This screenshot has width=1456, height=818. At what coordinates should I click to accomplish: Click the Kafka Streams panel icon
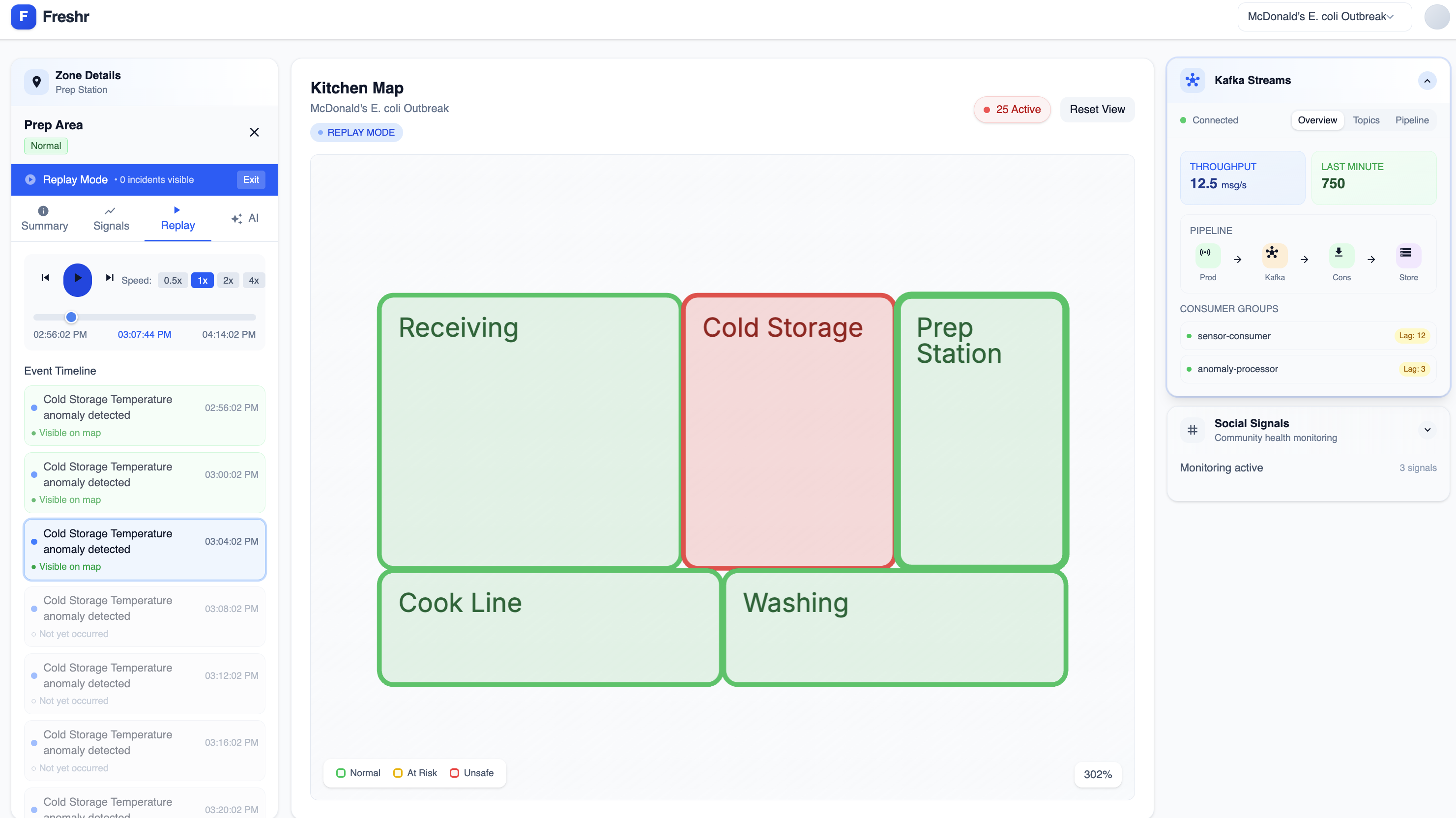1192,80
